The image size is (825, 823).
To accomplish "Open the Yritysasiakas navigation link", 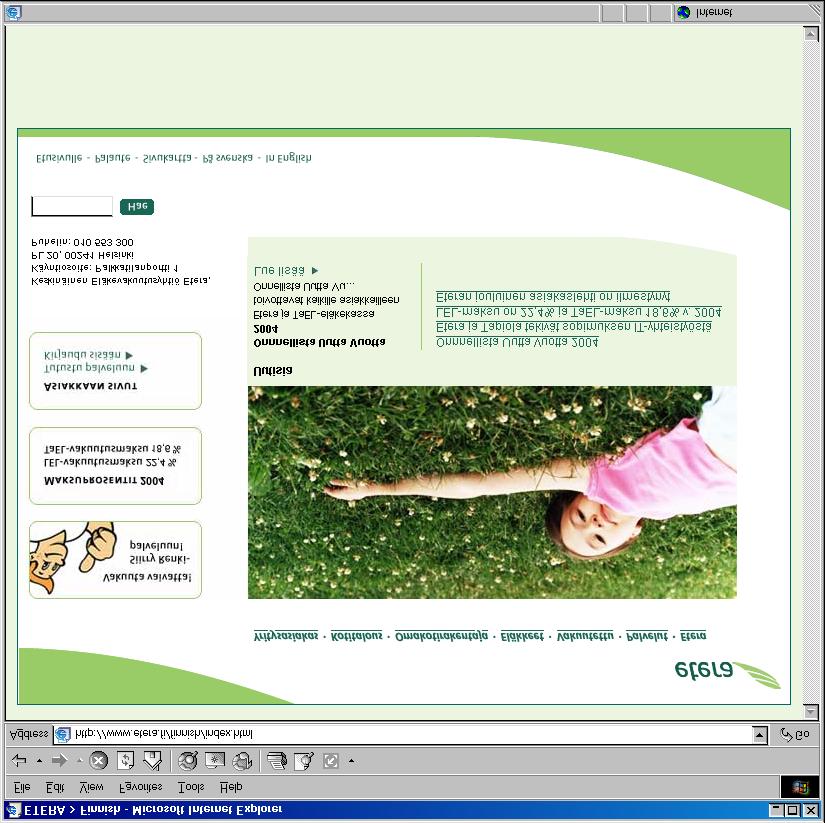I will [x=286, y=635].
